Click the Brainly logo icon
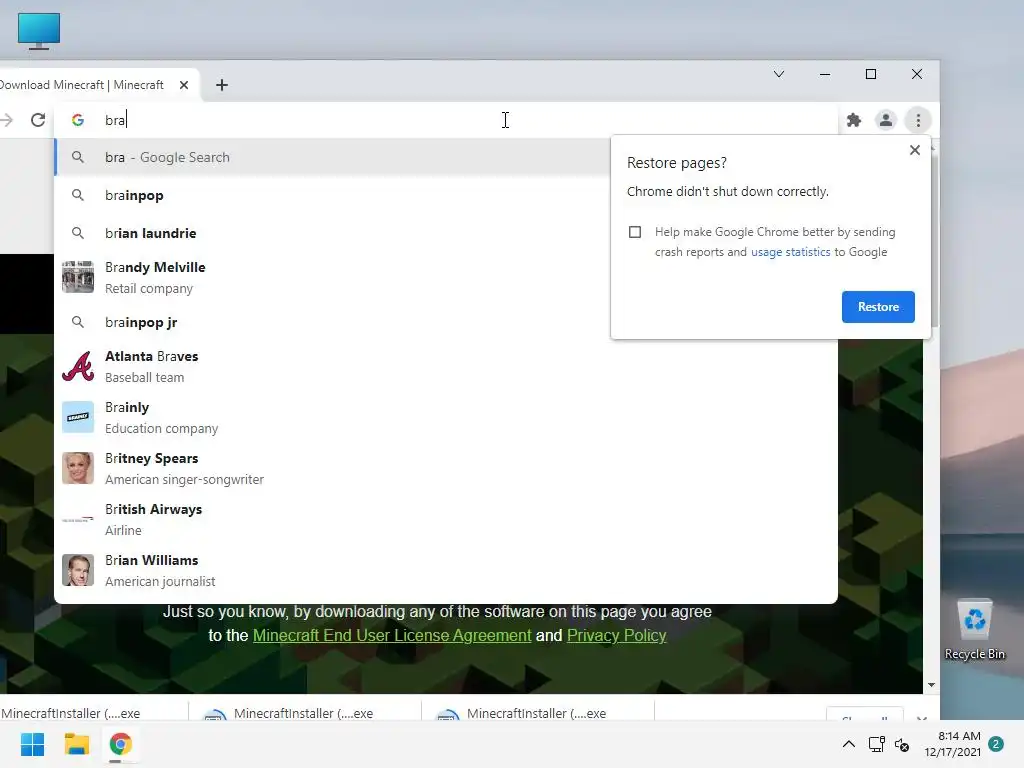This screenshot has width=1024, height=768. click(78, 417)
